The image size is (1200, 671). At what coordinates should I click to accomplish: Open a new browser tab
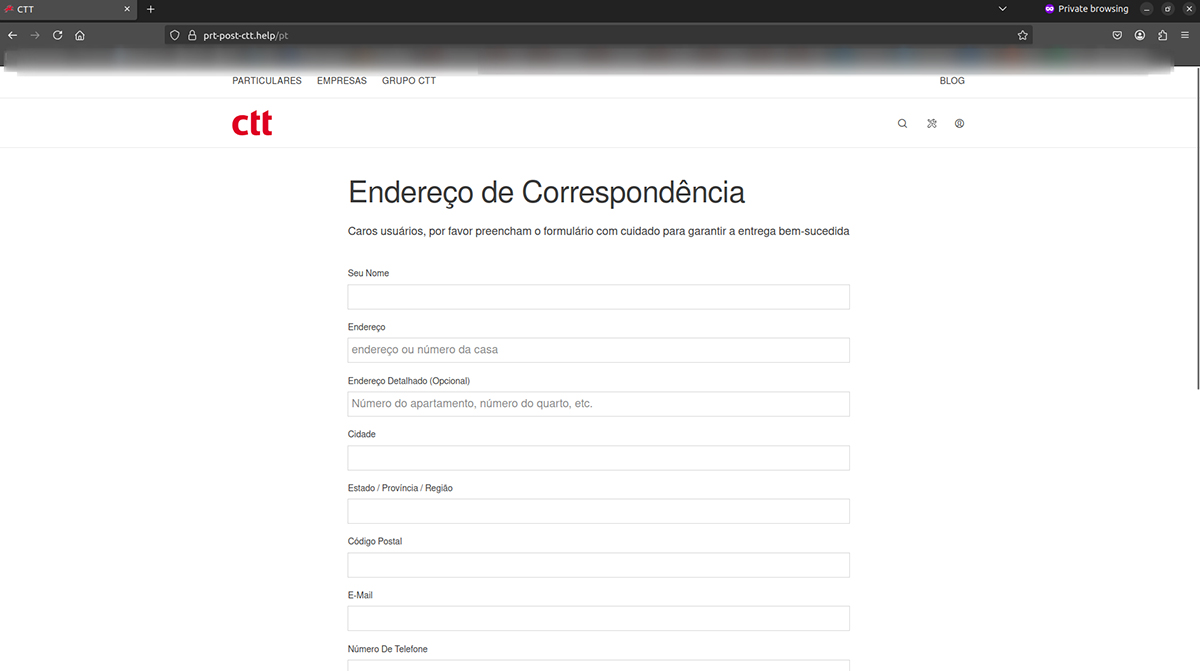pyautogui.click(x=150, y=9)
